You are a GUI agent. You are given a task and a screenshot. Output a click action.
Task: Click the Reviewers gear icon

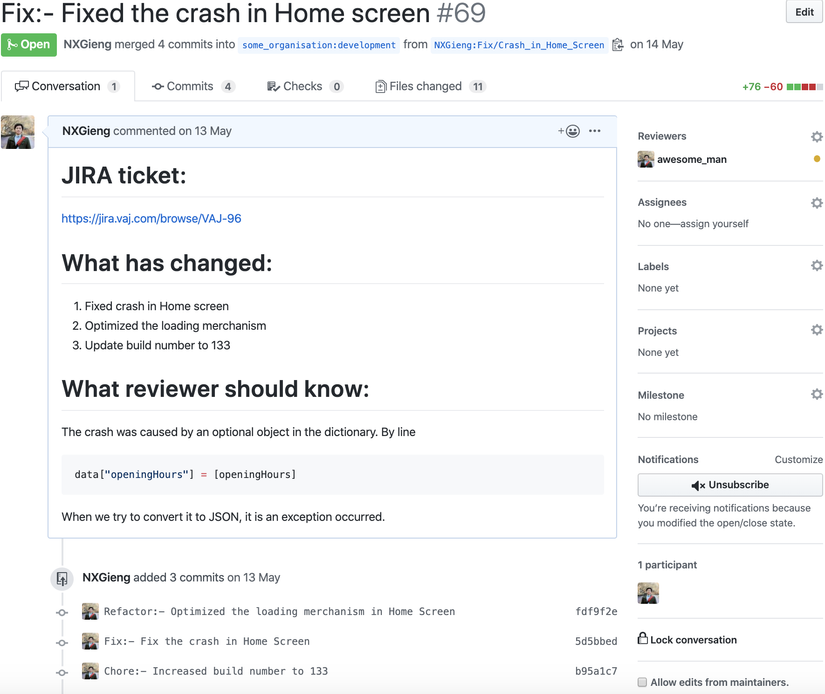816,137
